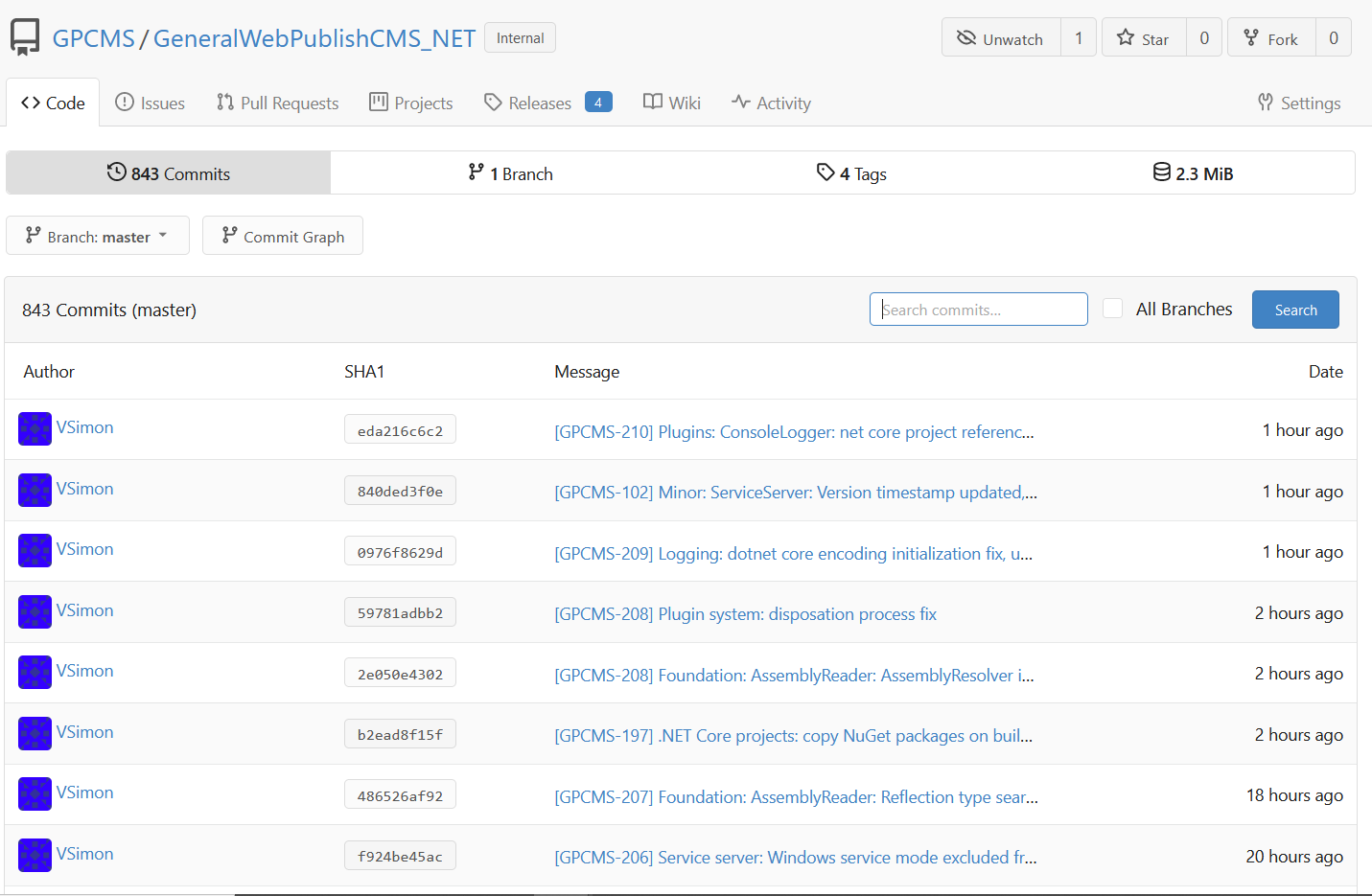Click the Wiki book icon
1372x896 pixels.
[653, 102]
